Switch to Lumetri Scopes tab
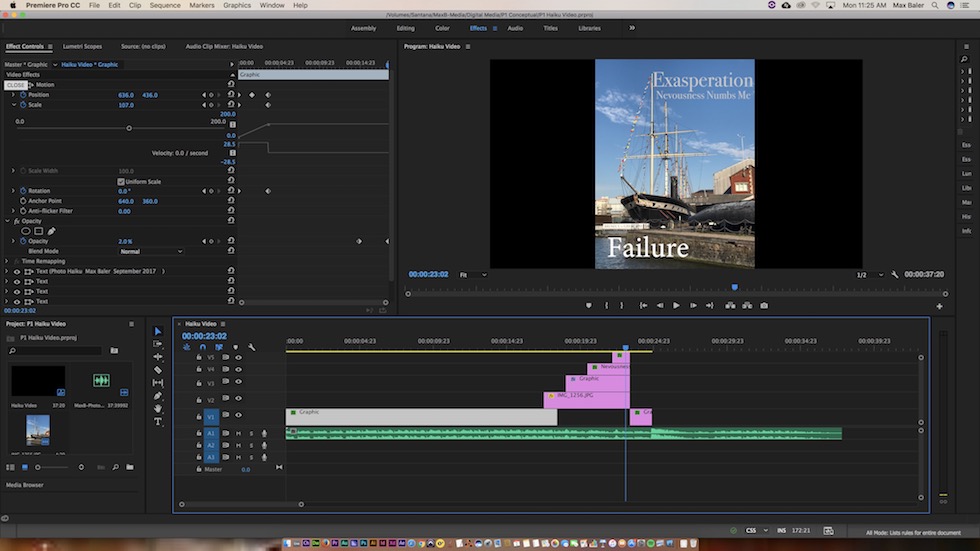The image size is (980, 551). click(x=82, y=46)
